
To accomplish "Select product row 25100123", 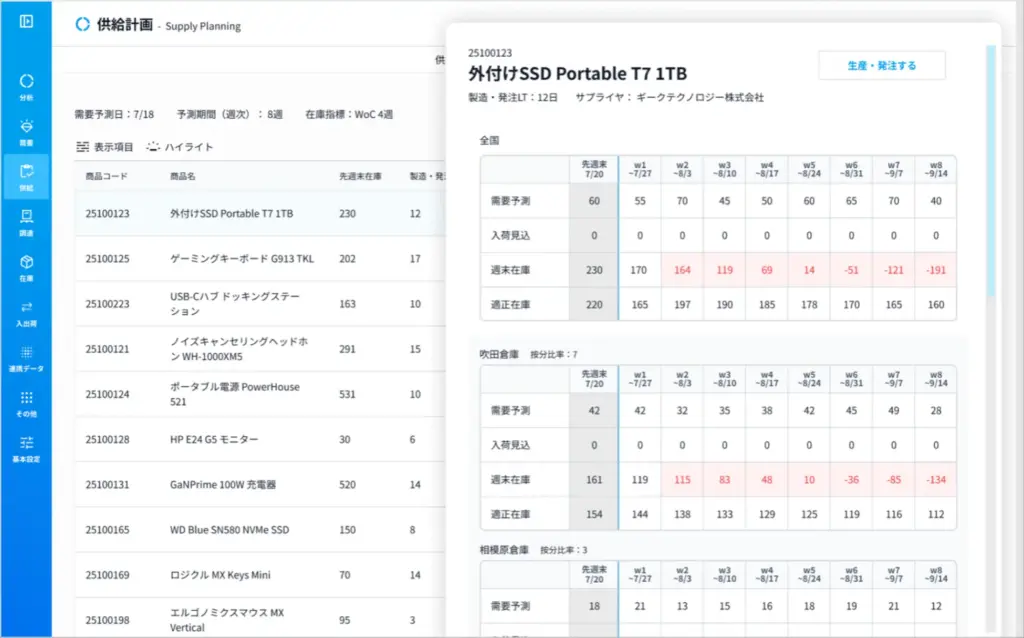I will coord(261,214).
